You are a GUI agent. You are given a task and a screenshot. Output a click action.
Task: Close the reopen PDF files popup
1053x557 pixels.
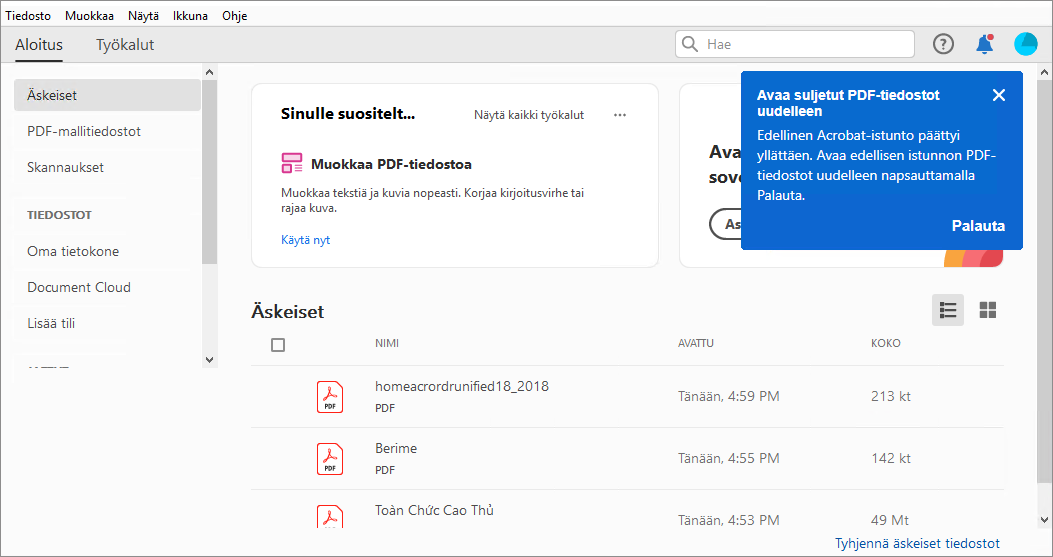[998, 95]
